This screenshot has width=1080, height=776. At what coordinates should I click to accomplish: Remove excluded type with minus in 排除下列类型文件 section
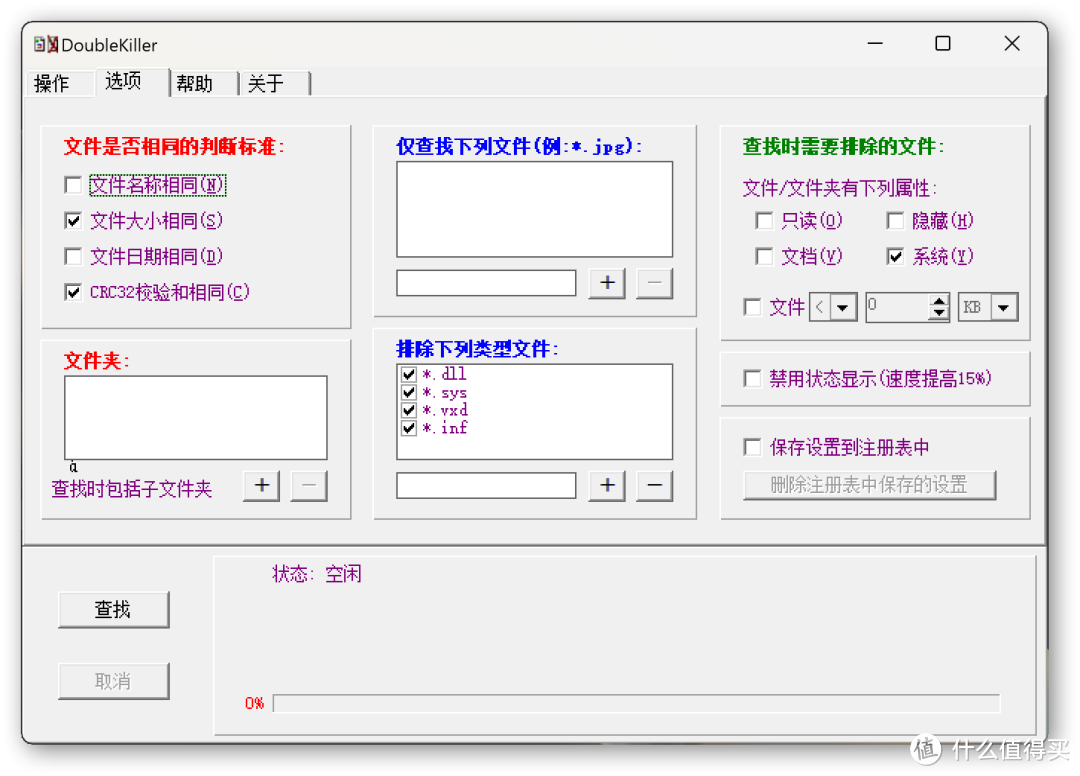tap(654, 486)
